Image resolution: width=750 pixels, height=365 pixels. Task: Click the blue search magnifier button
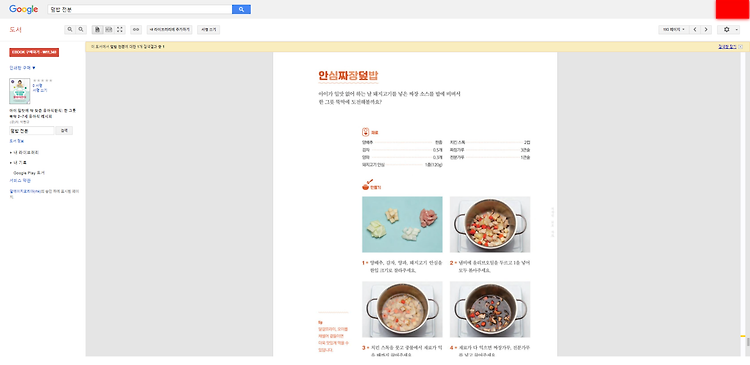click(241, 9)
